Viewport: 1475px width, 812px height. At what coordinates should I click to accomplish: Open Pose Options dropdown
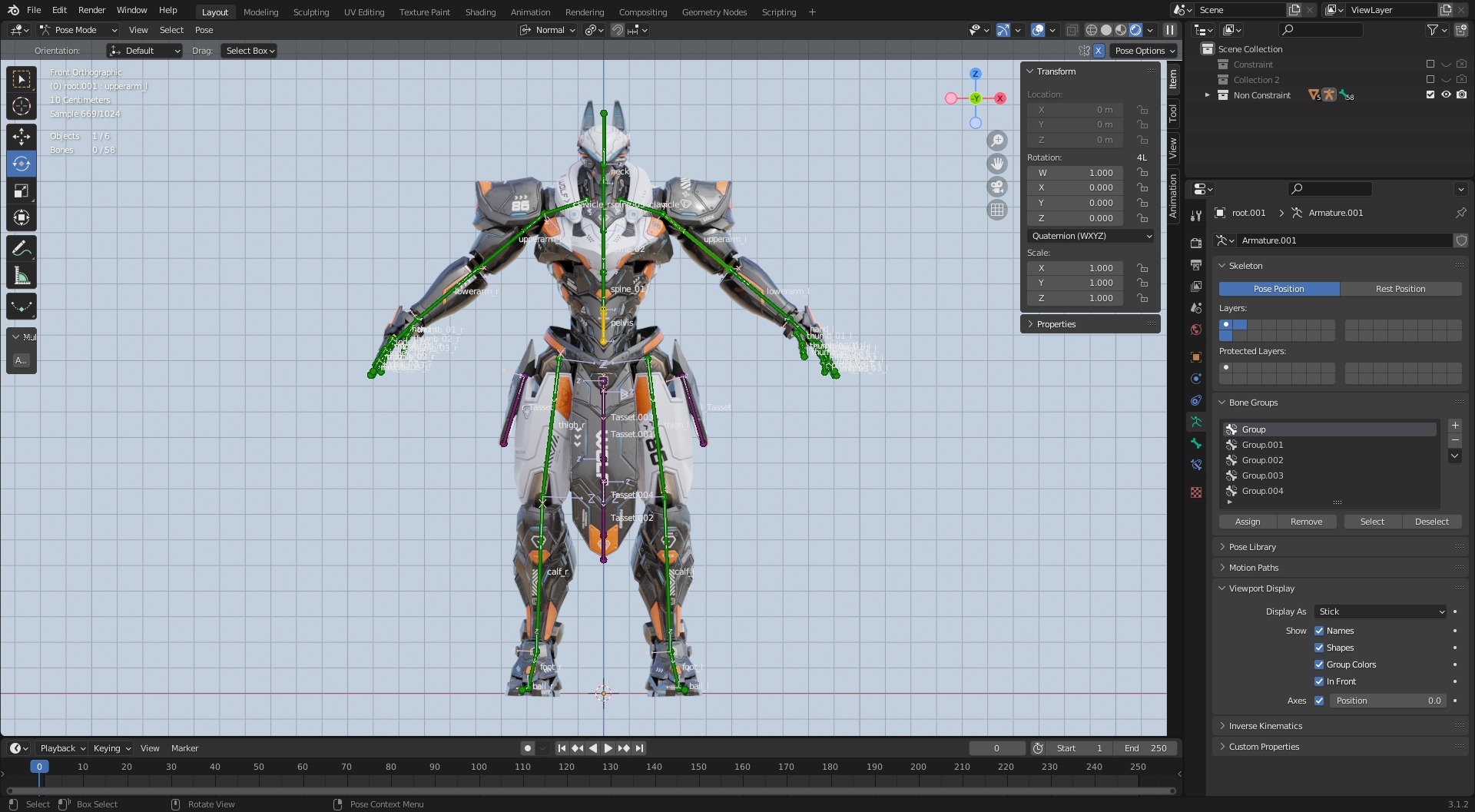(1144, 51)
